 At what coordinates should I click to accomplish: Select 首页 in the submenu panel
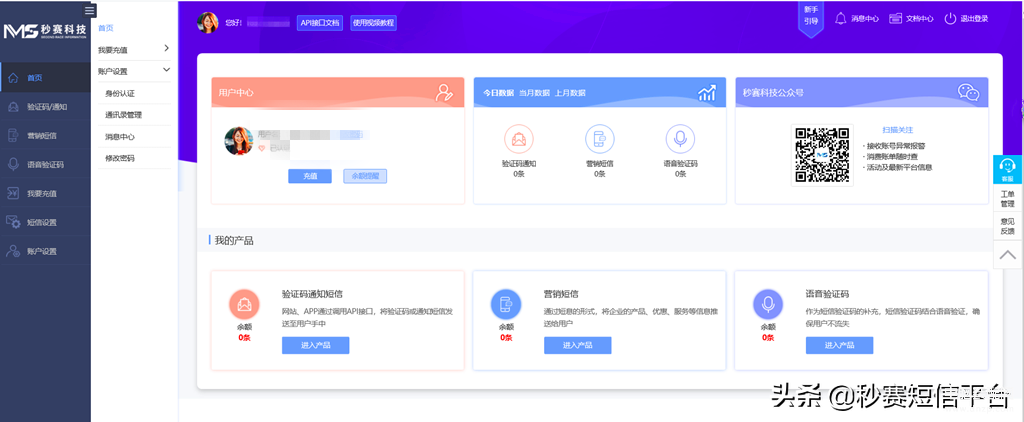[x=106, y=28]
